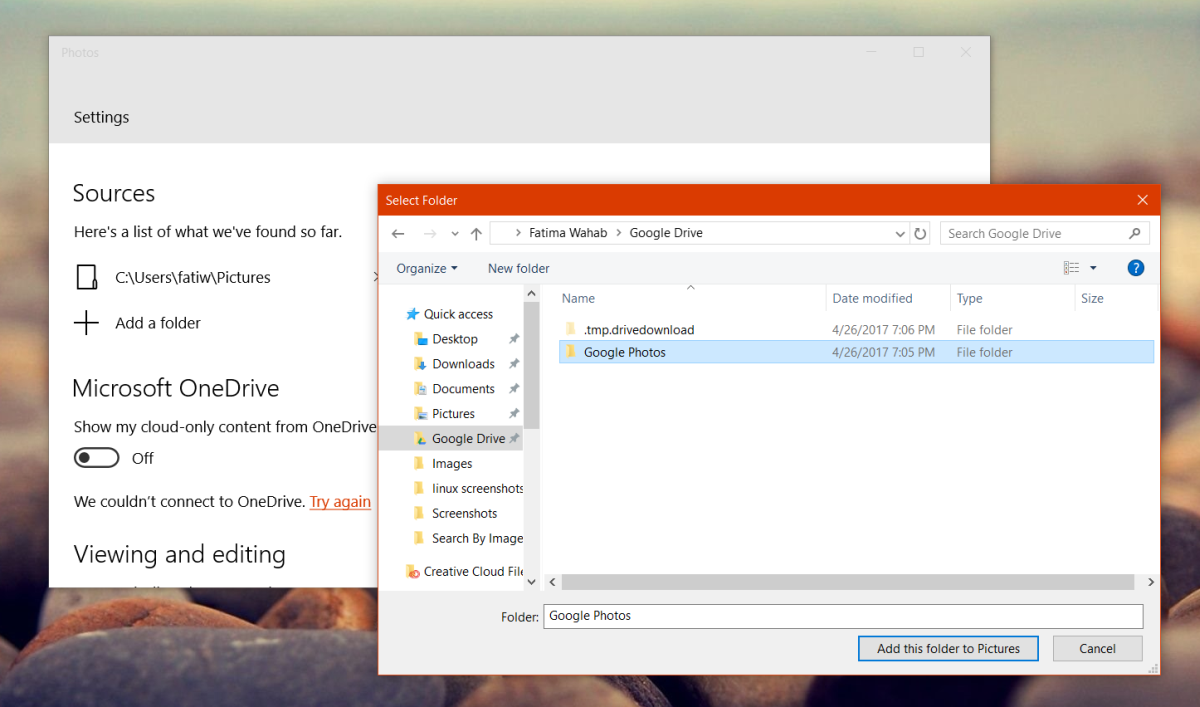Sort by the Date modified column header

pyautogui.click(x=872, y=298)
